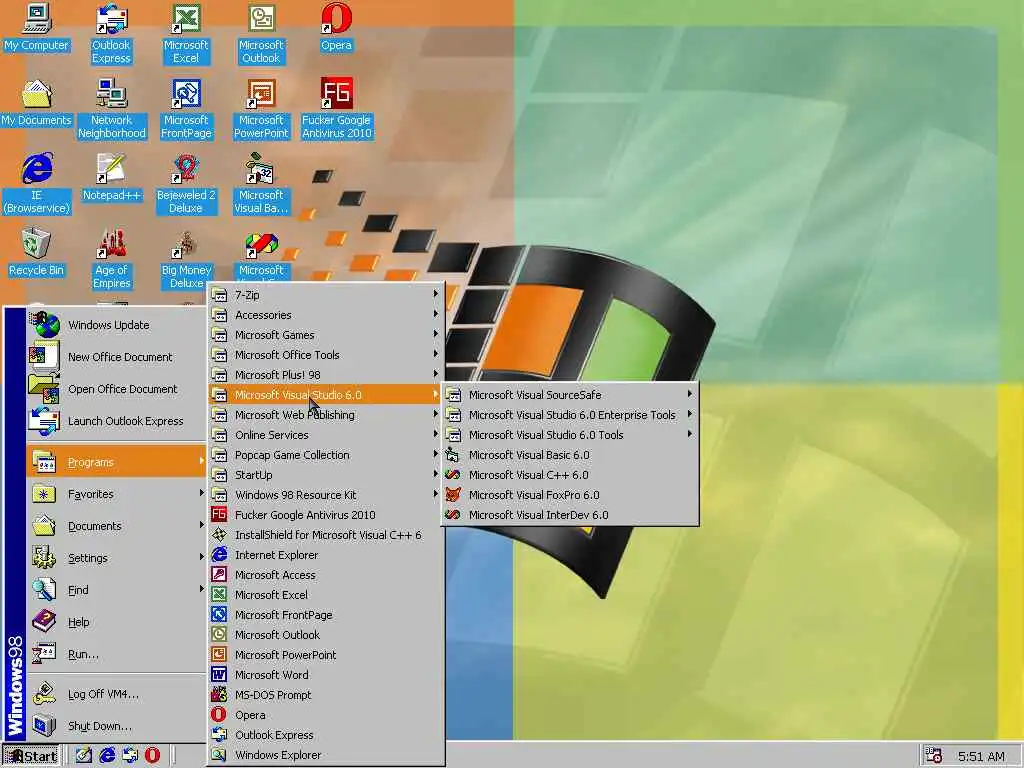Click task scheduler icon in system tray

click(x=934, y=756)
